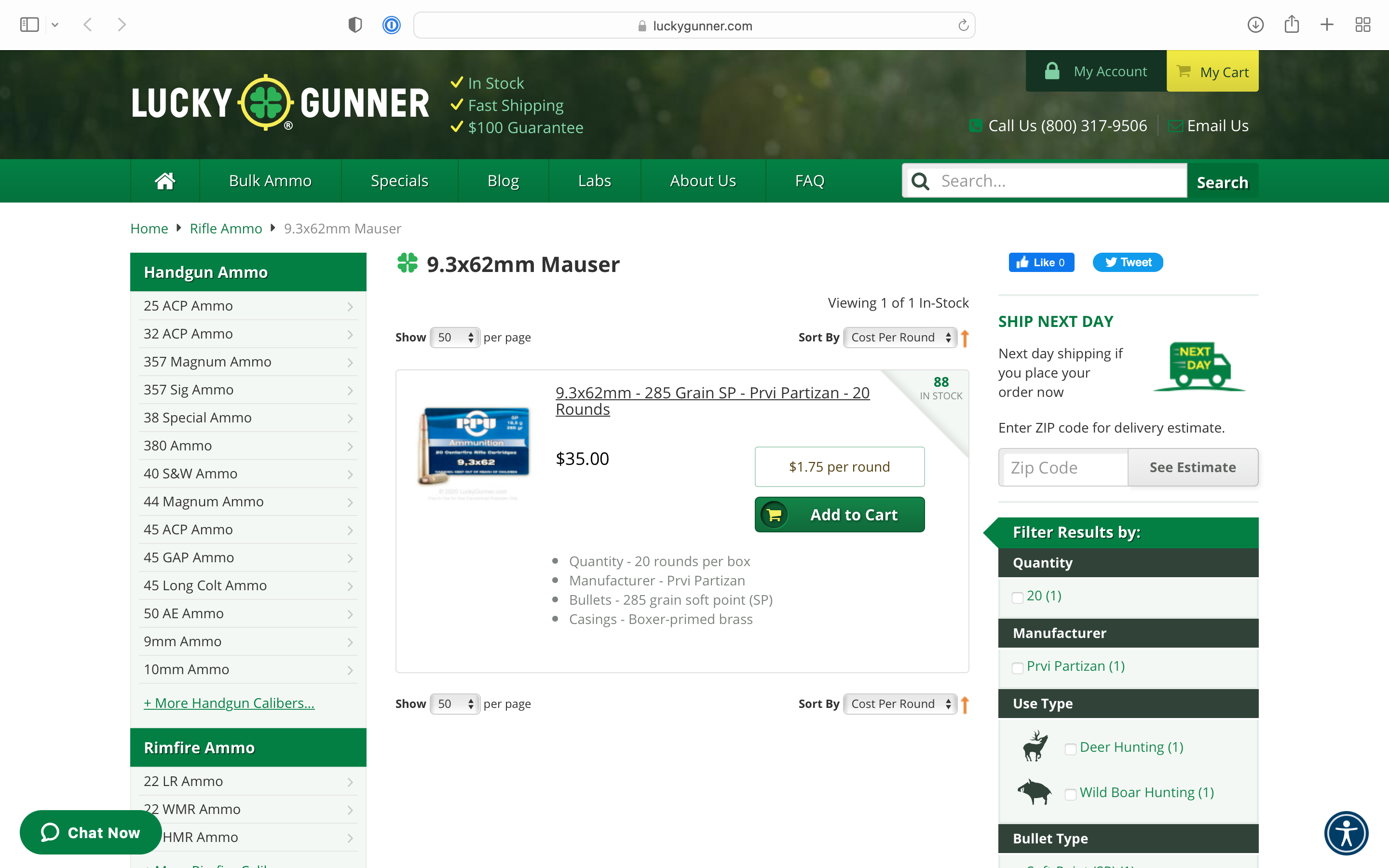Click the Home breadcrumb link

pos(149,229)
